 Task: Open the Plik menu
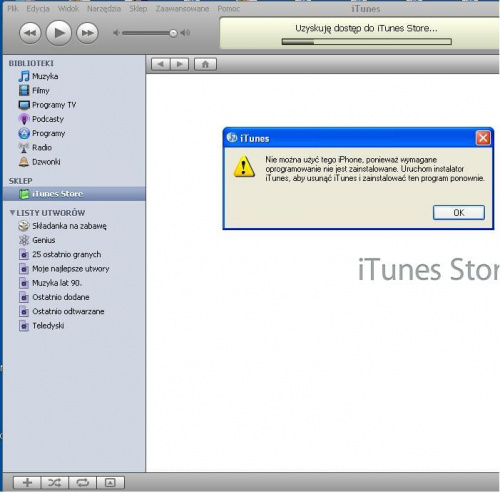pyautogui.click(x=13, y=9)
